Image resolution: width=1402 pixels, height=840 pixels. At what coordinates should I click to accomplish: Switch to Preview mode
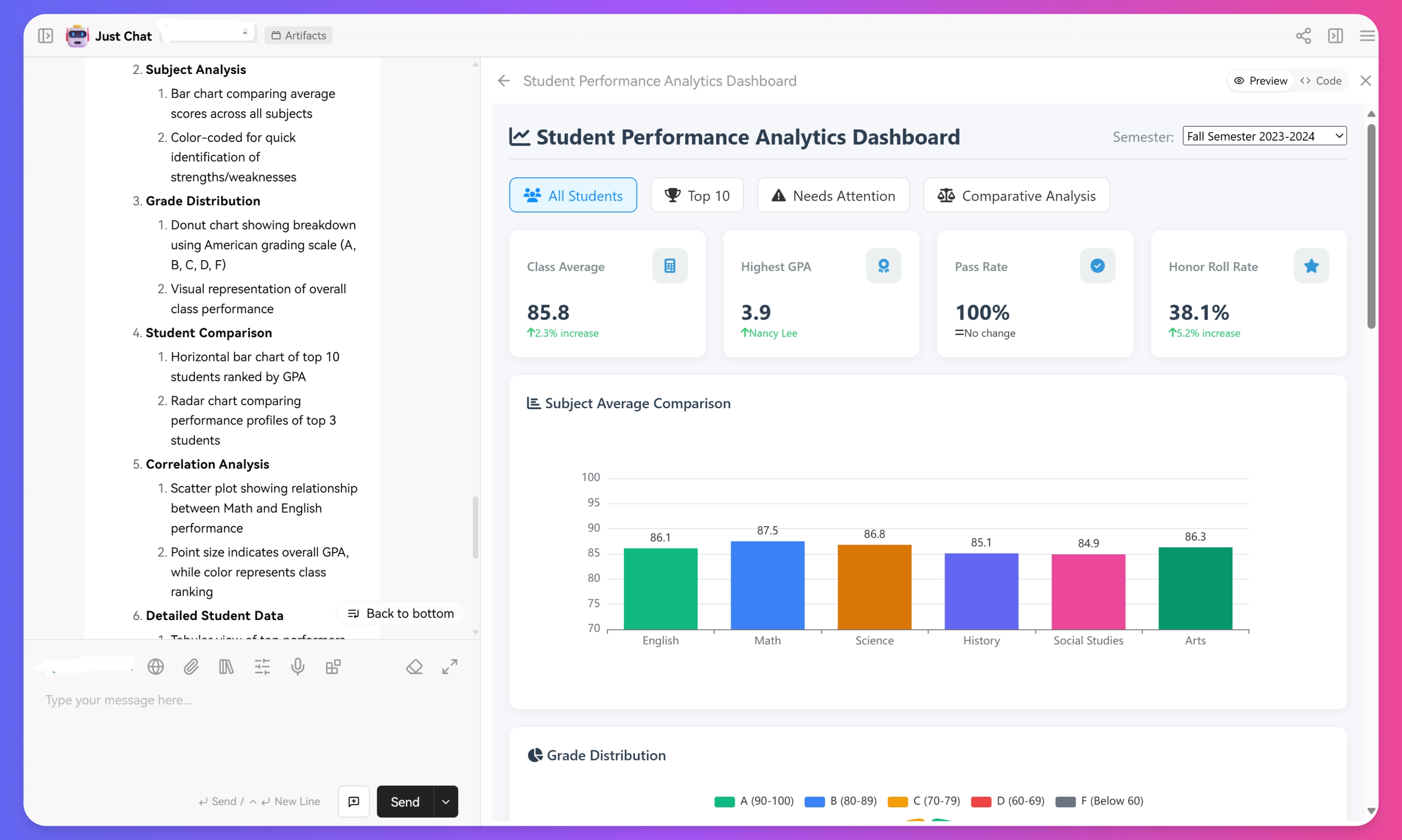pos(1260,81)
